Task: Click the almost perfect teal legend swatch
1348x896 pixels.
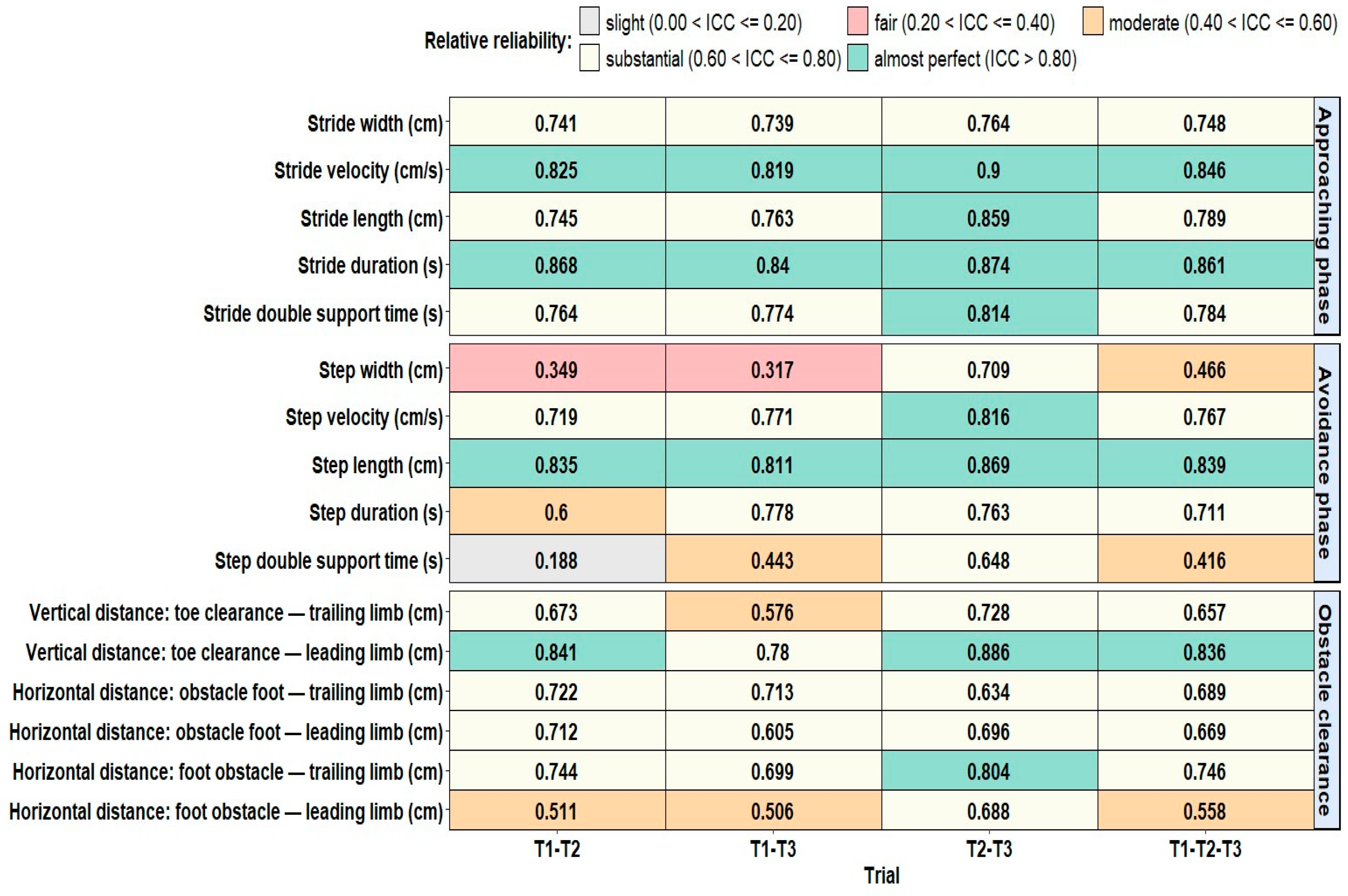Action: pyautogui.click(x=857, y=58)
